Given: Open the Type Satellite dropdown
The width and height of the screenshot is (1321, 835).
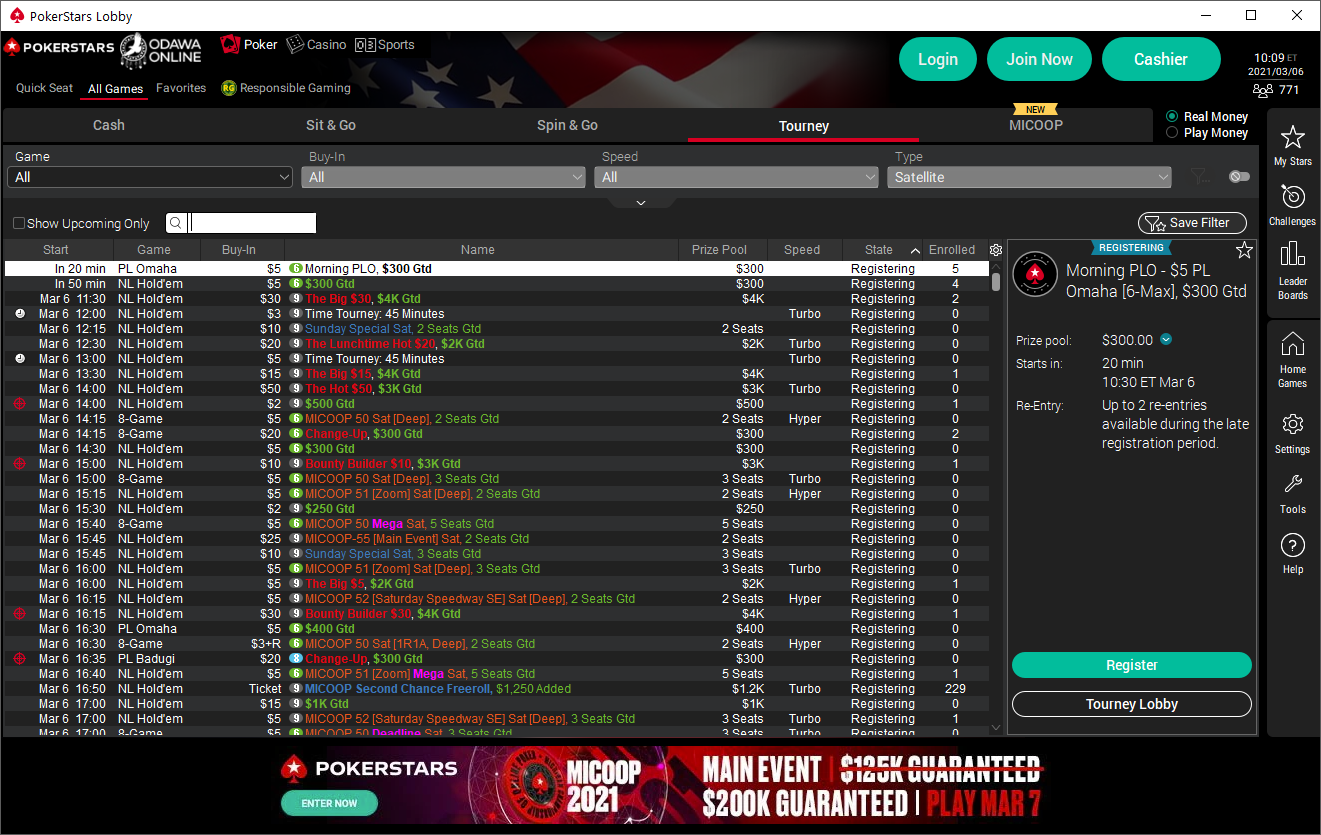Looking at the screenshot, I should tap(1029, 177).
